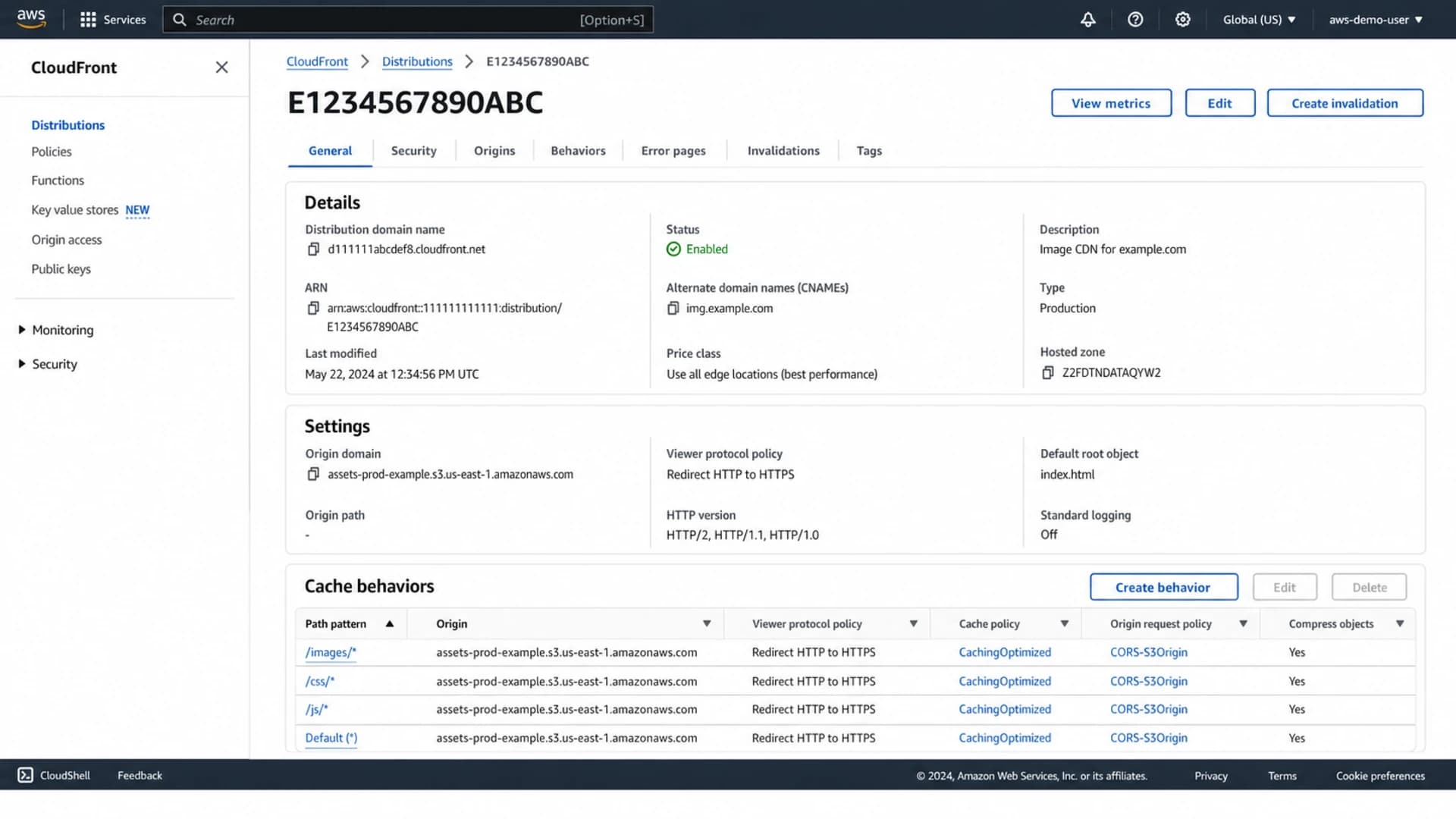
Task: Open the Global (US) region dropdown
Action: [1259, 20]
